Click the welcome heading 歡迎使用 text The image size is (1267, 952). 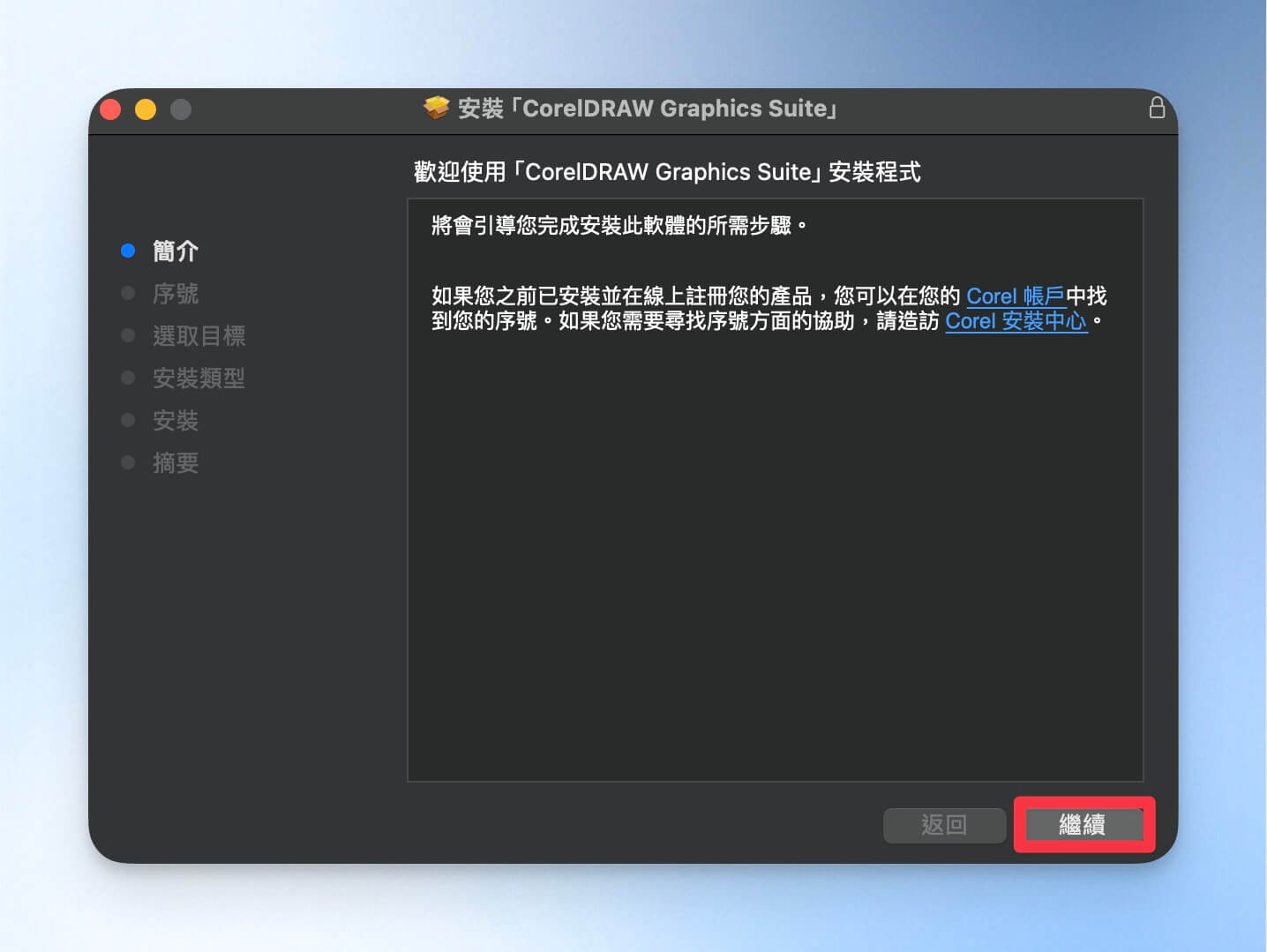point(667,171)
